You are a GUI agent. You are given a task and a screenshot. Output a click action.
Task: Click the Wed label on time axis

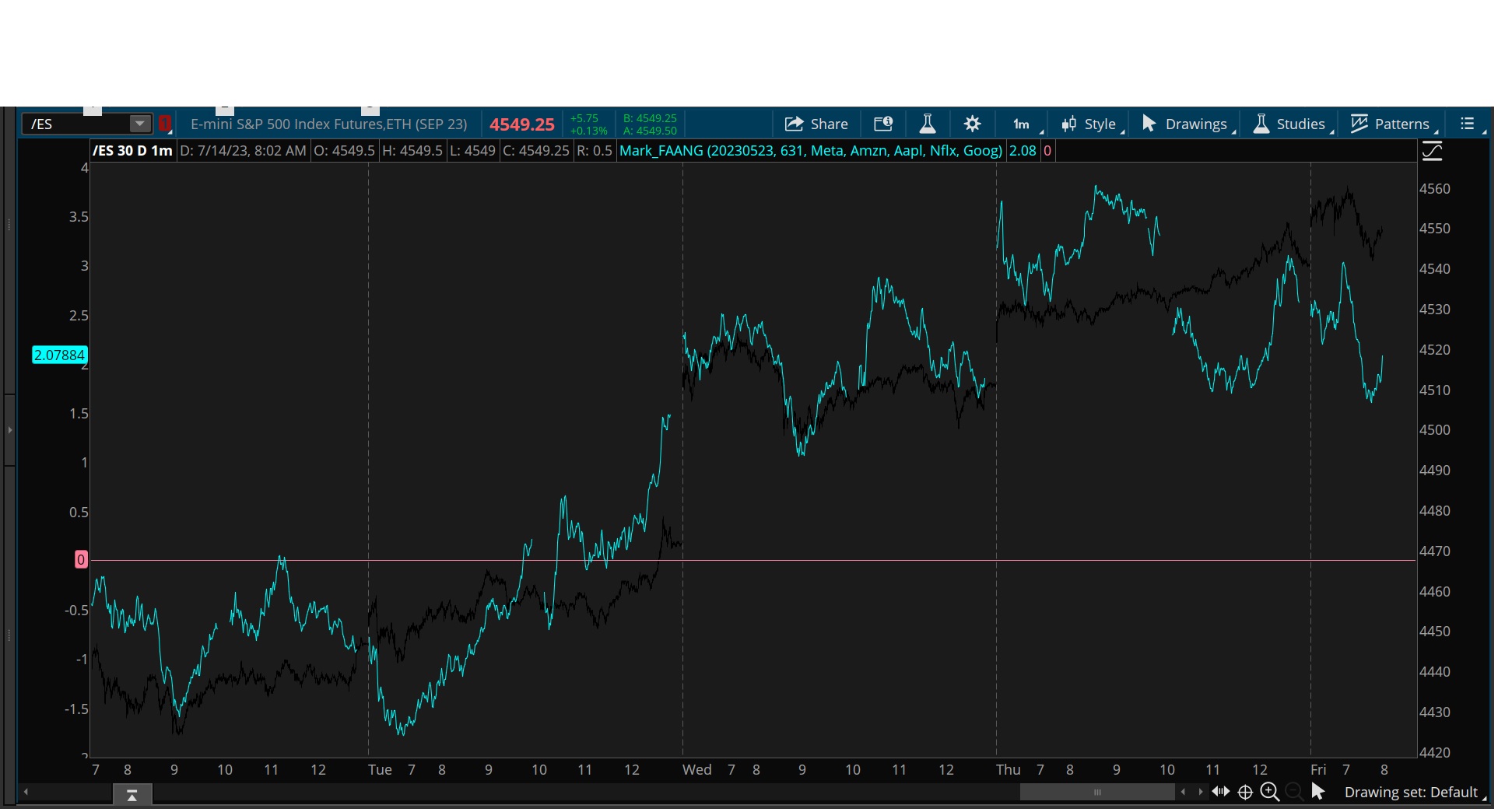696,769
